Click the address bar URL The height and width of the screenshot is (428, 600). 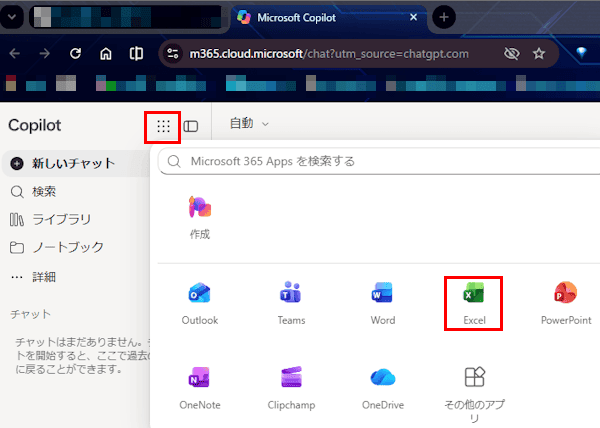329,54
